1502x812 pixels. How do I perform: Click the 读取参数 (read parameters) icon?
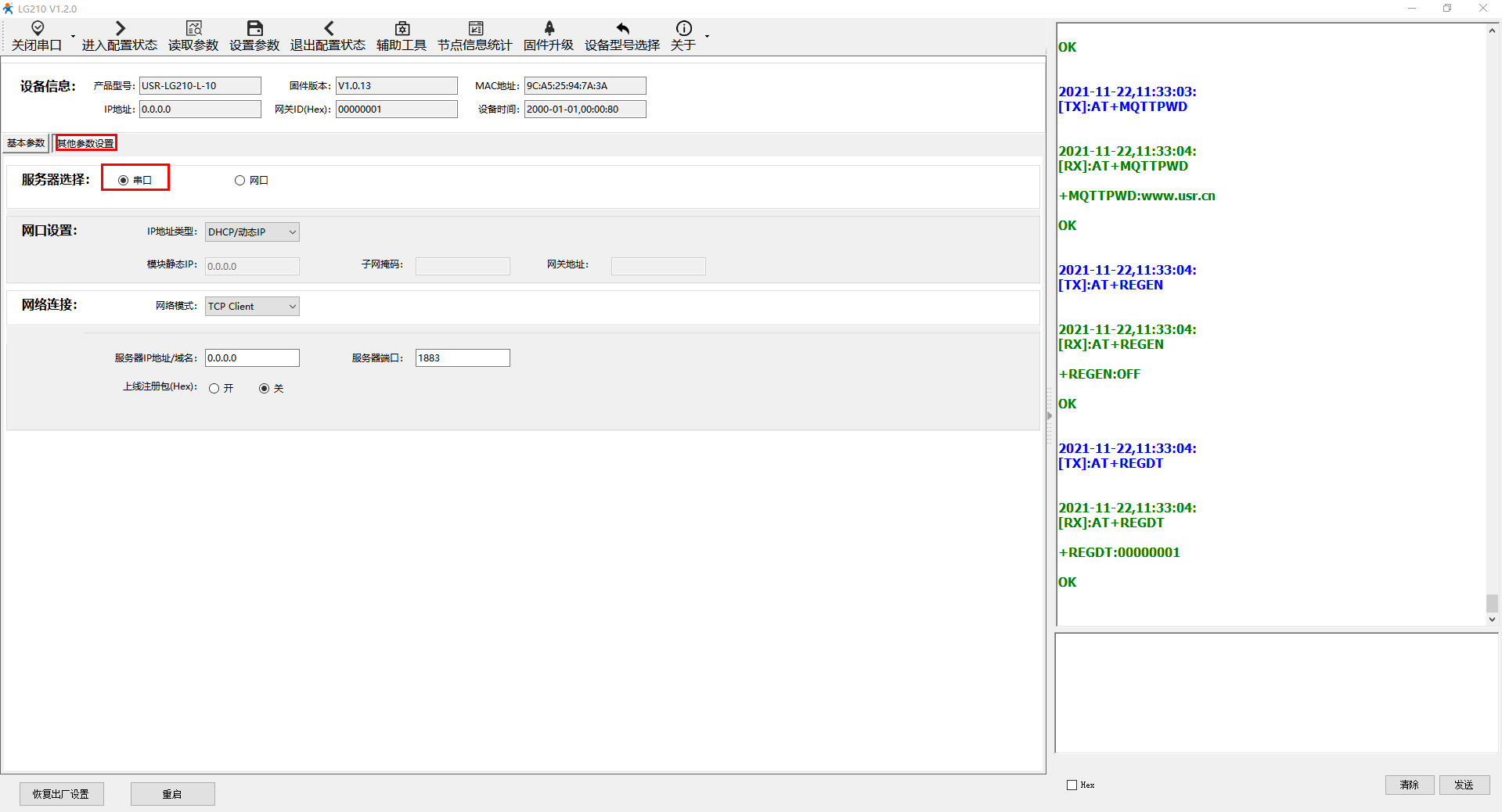(193, 29)
